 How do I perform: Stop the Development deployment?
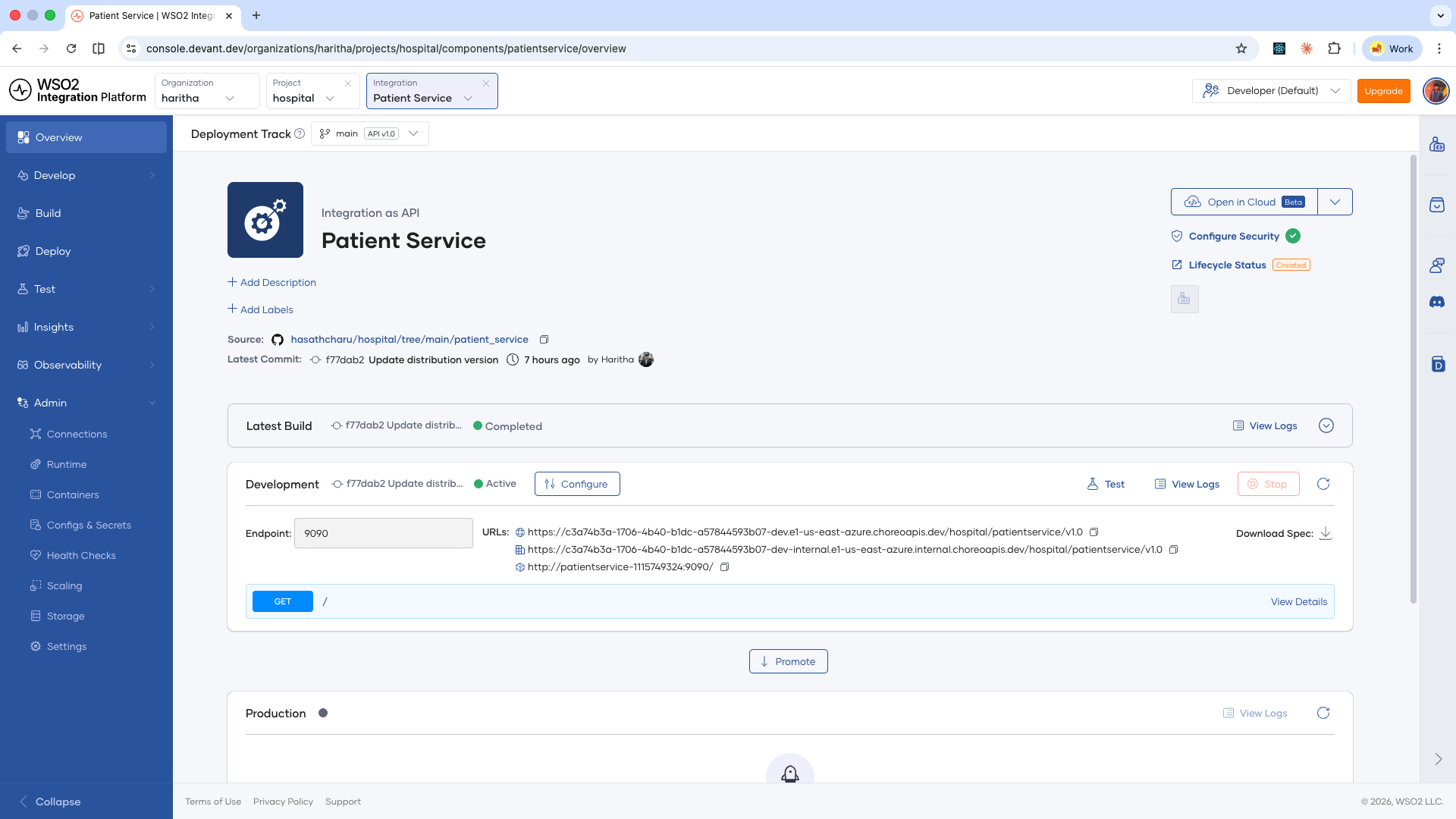(x=1269, y=484)
